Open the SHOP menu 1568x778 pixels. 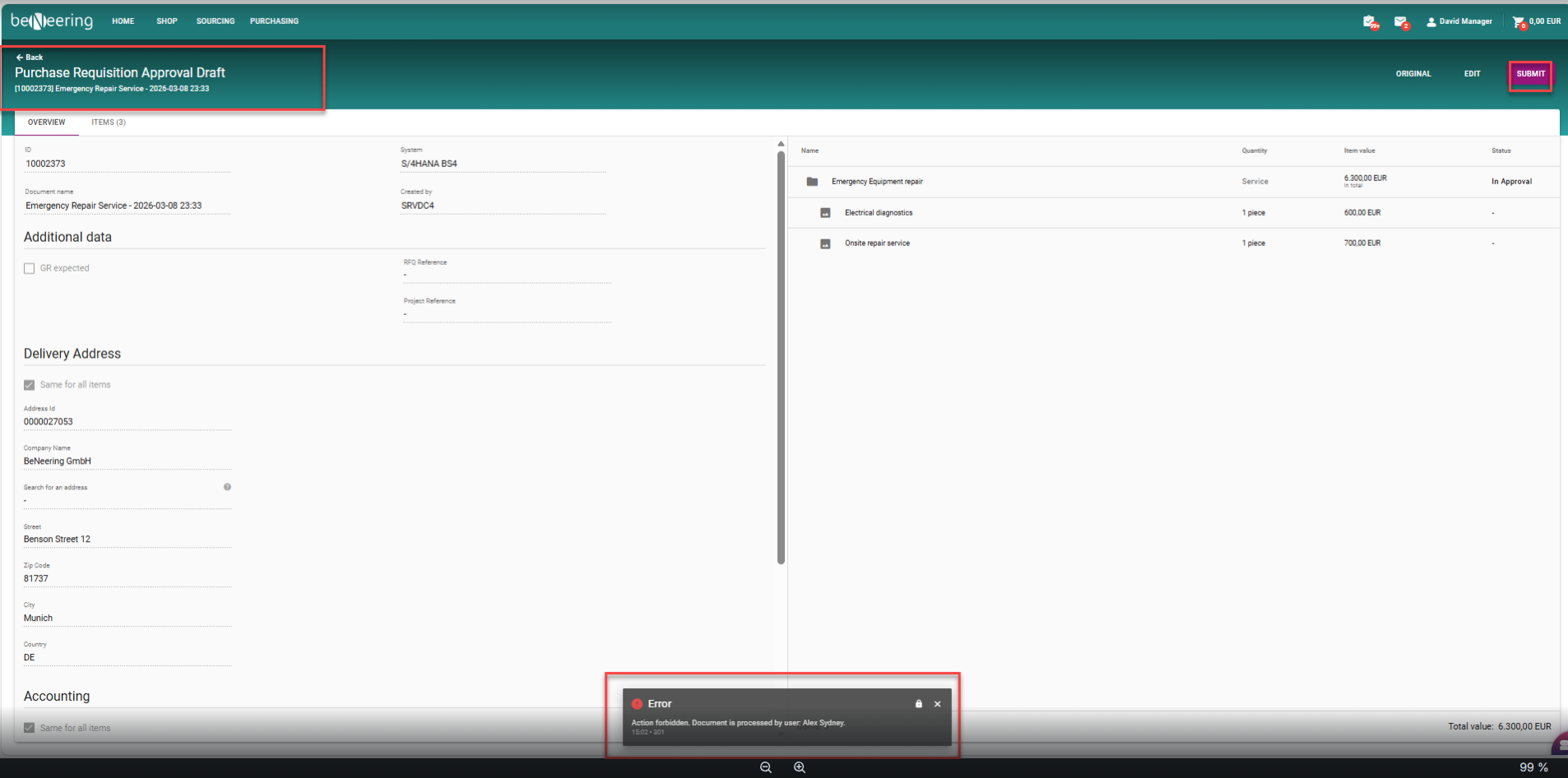[x=167, y=21]
